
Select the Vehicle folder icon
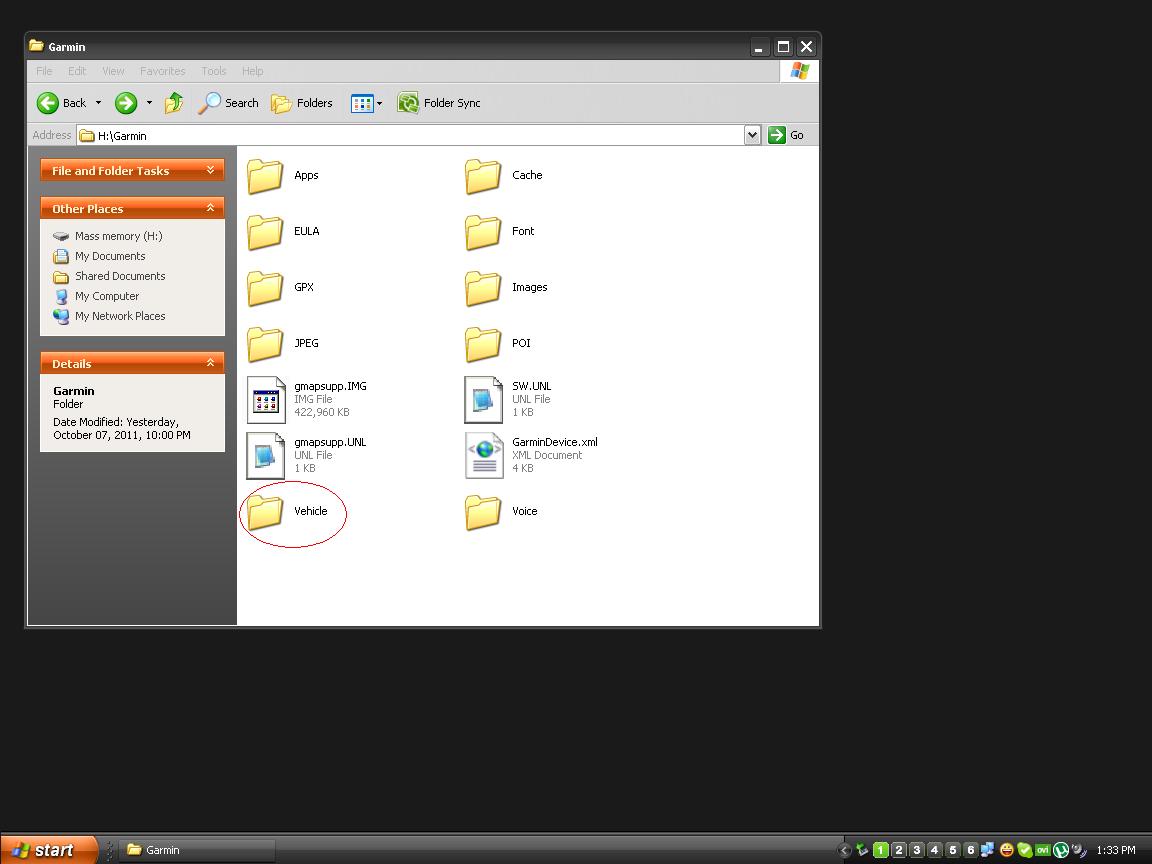pos(264,511)
